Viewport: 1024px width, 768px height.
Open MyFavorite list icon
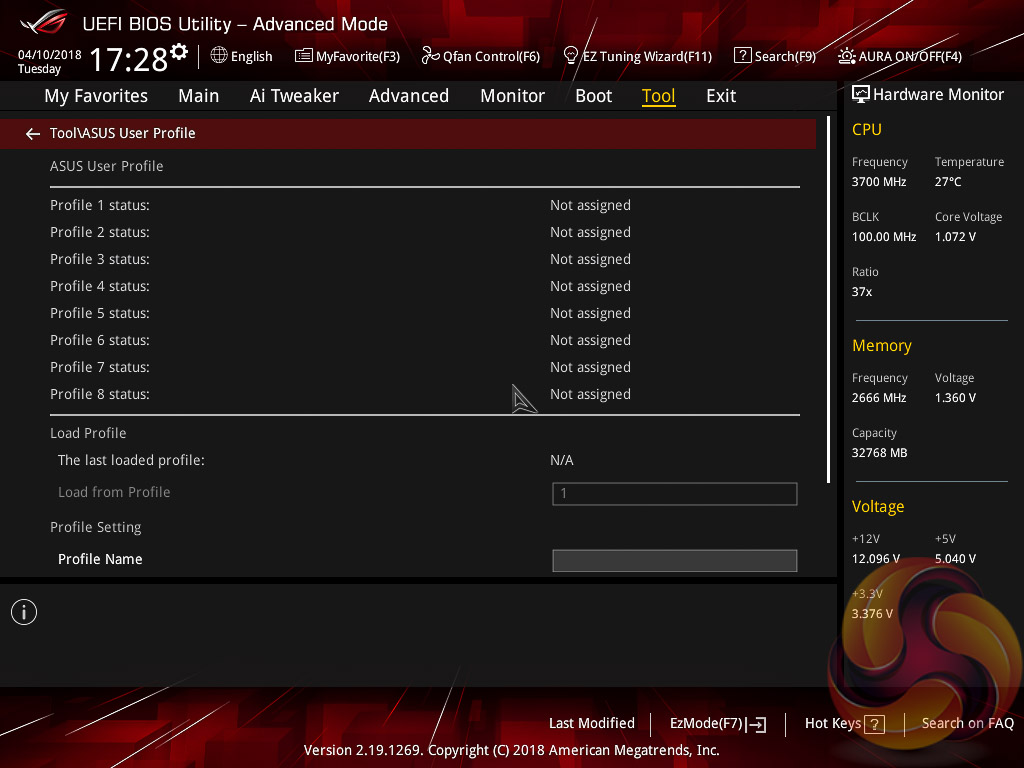(x=304, y=56)
